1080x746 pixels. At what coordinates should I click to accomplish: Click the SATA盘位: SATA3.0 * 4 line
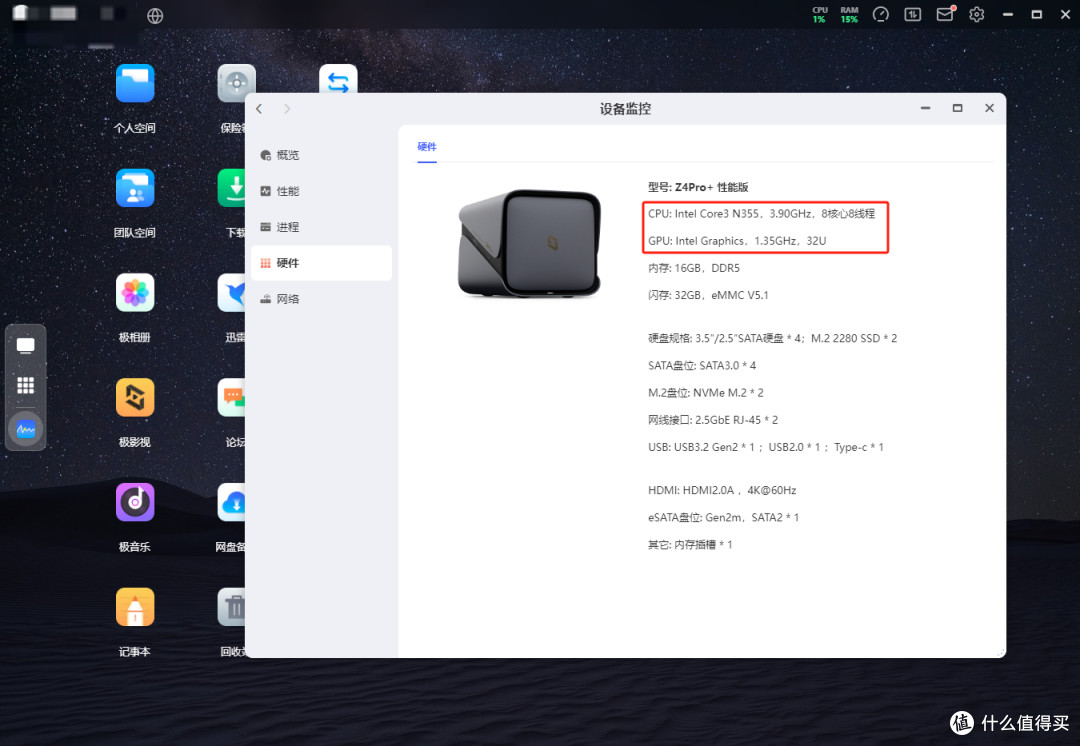(x=702, y=365)
